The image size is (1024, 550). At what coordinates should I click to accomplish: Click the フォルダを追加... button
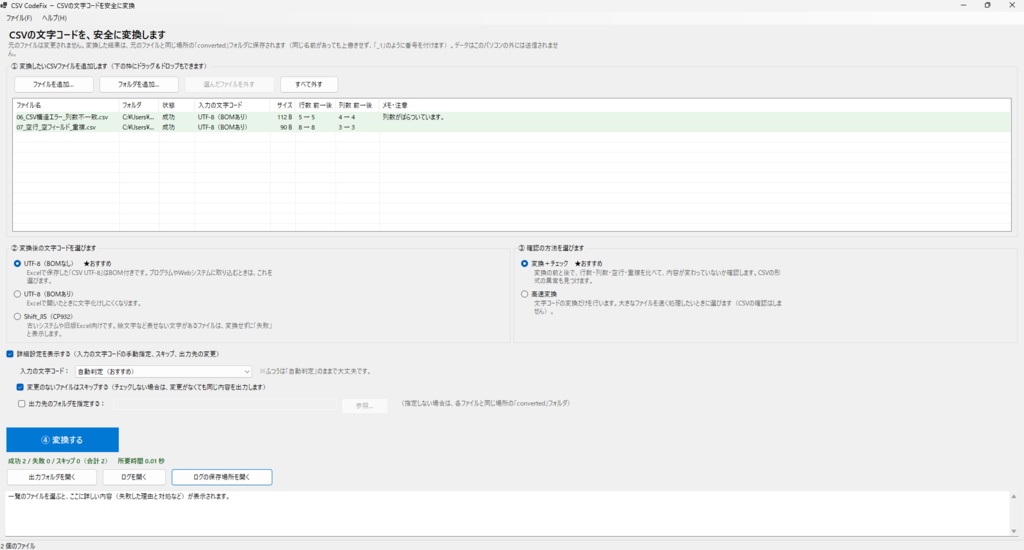(138, 84)
